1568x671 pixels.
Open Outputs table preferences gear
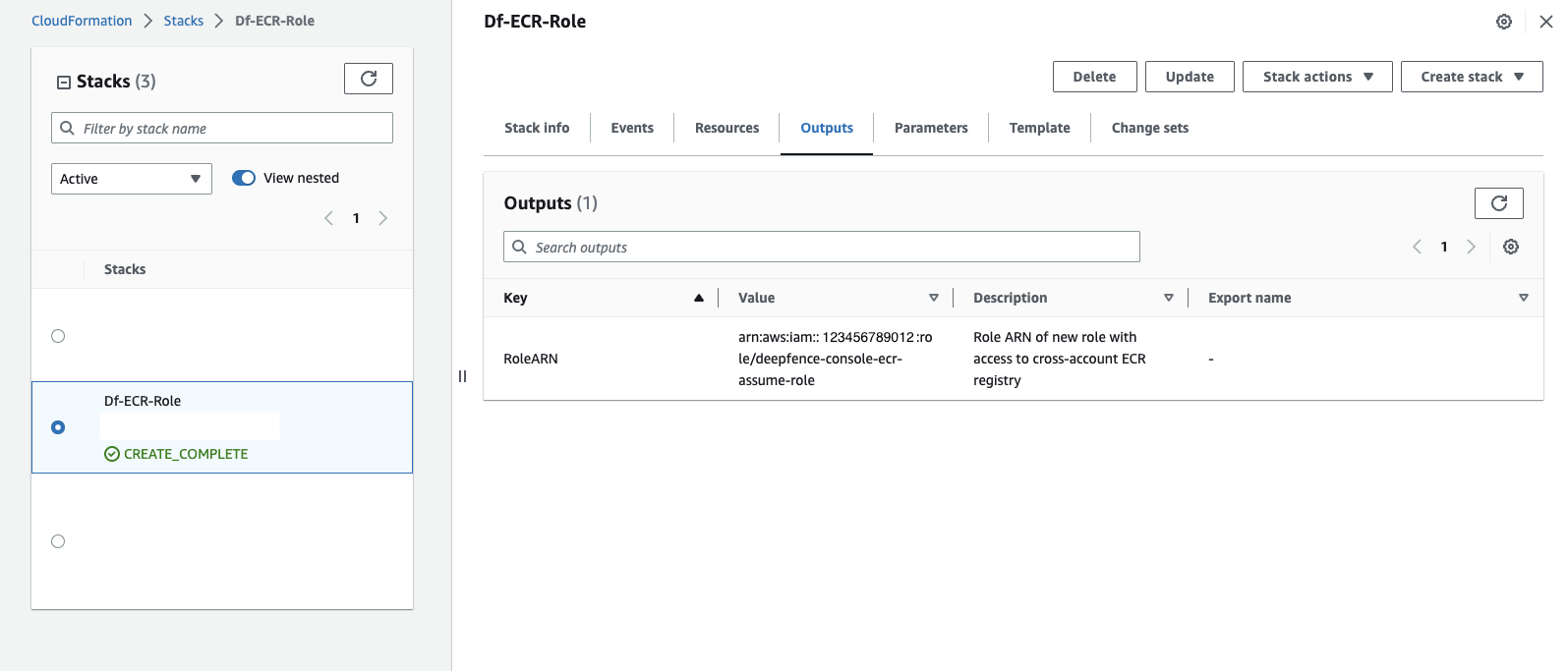[x=1511, y=247]
